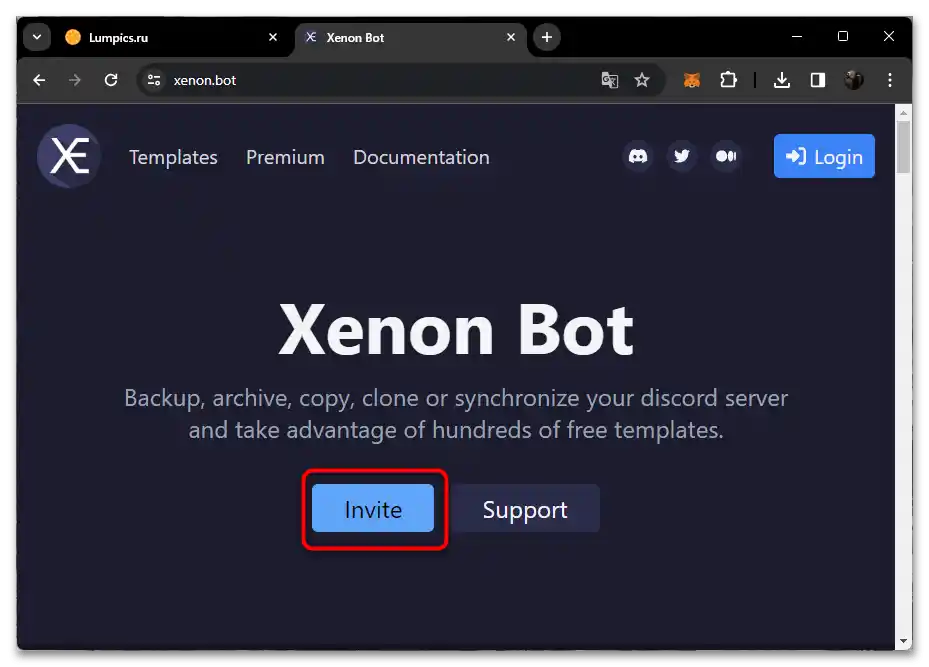Click the page scrollbar thumb
This screenshot has height=667, width=929.
[903, 147]
